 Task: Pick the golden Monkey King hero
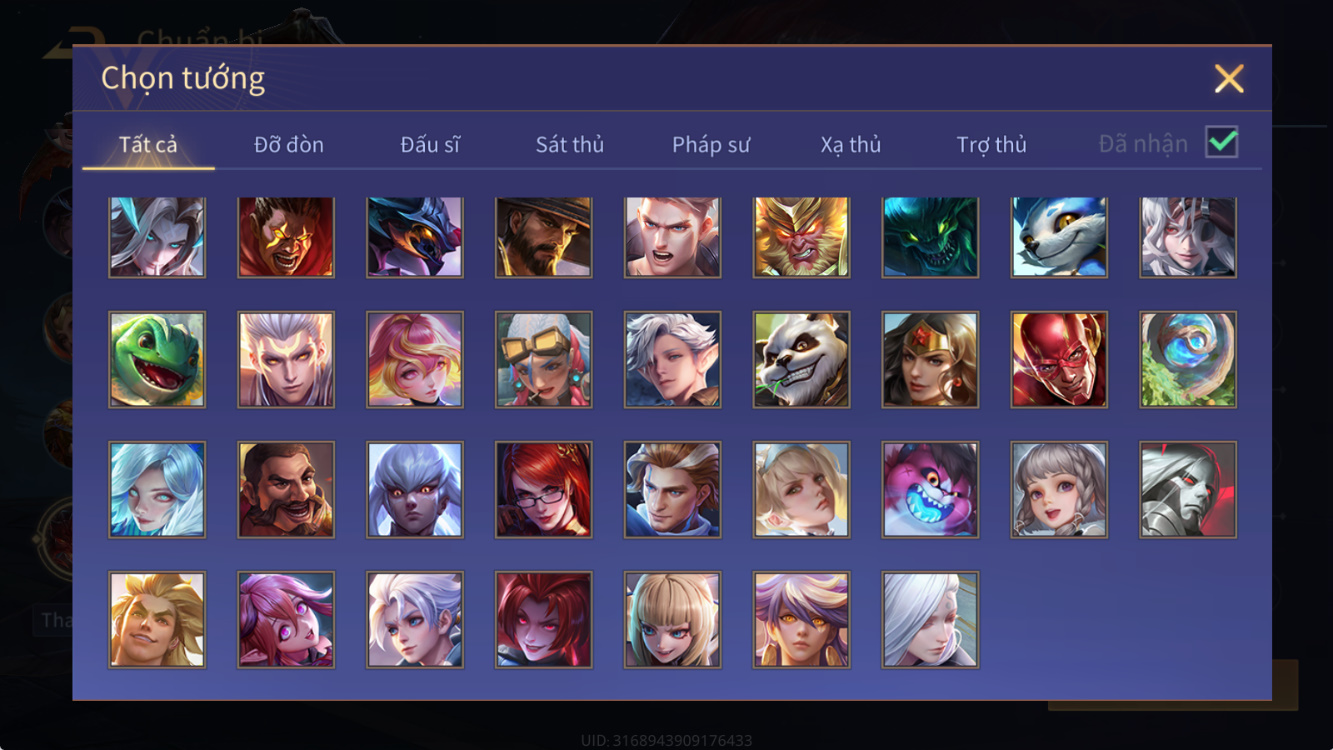(802, 237)
